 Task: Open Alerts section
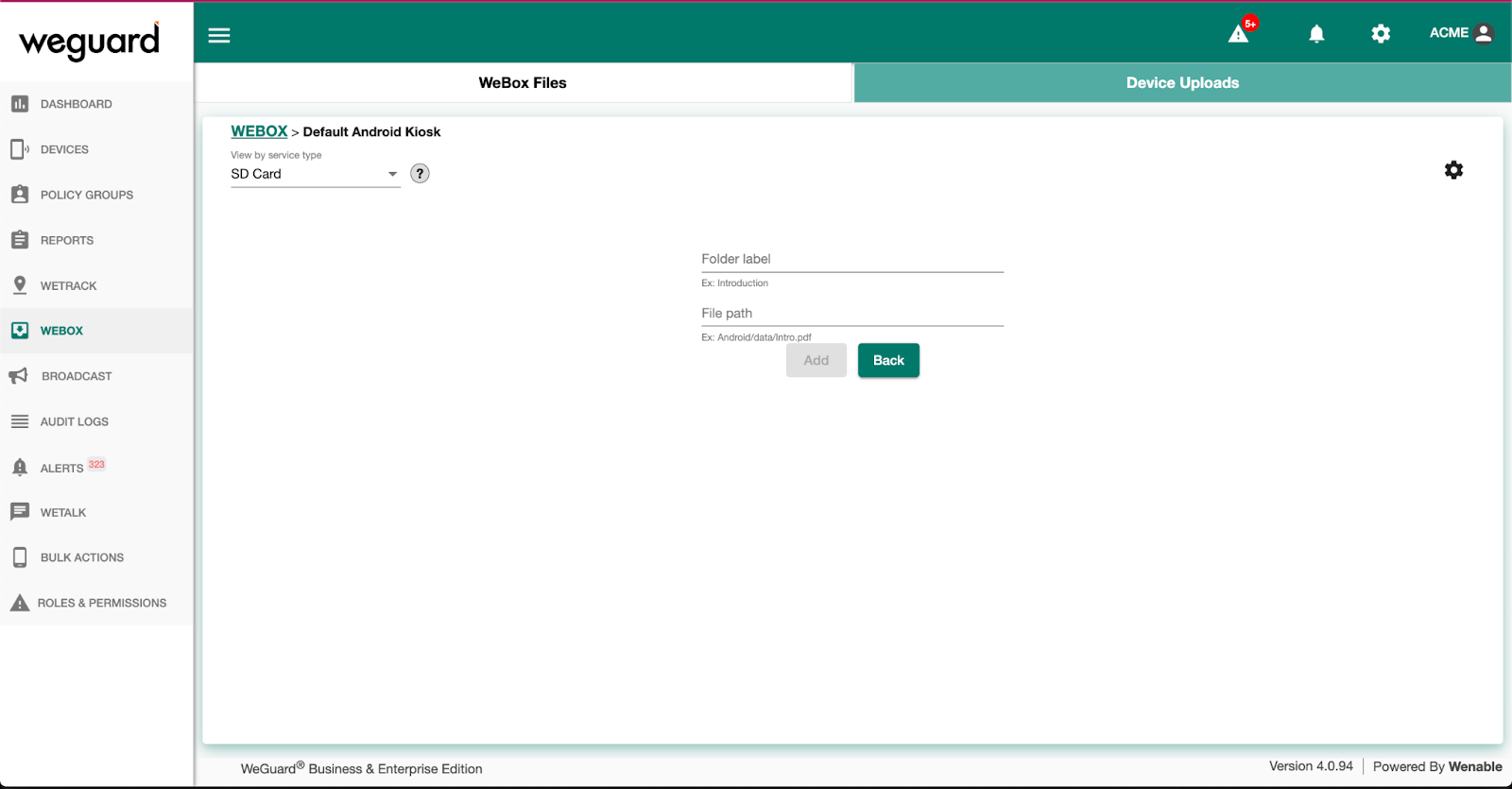click(96, 467)
